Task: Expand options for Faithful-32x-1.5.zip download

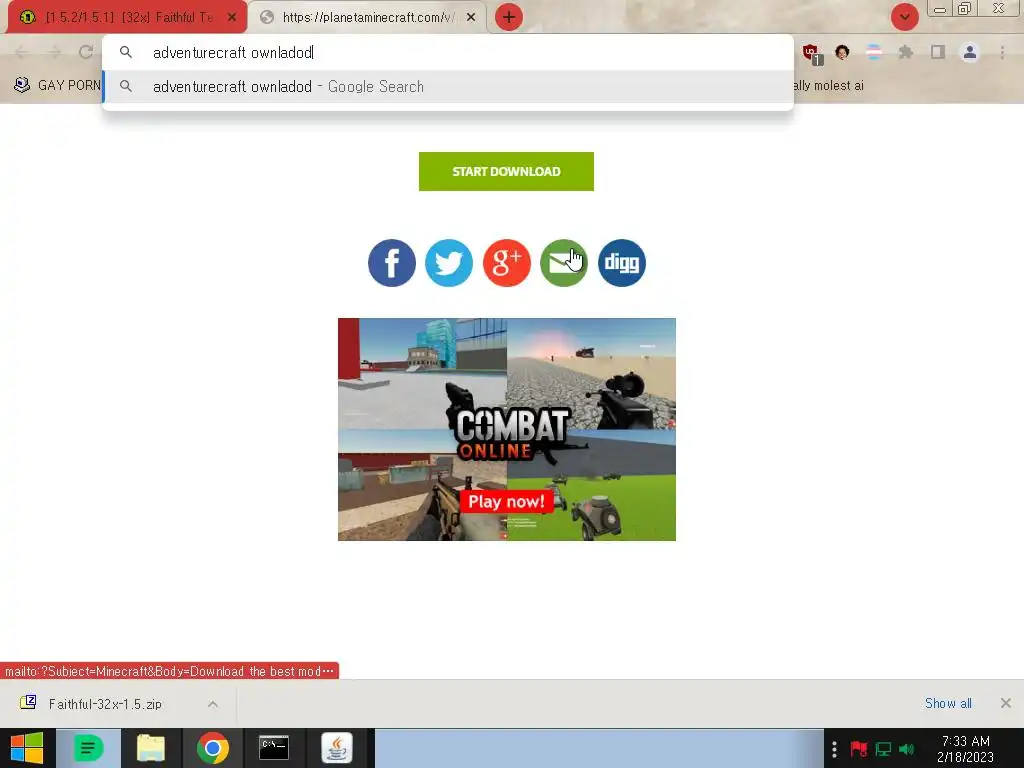Action: pyautogui.click(x=213, y=704)
